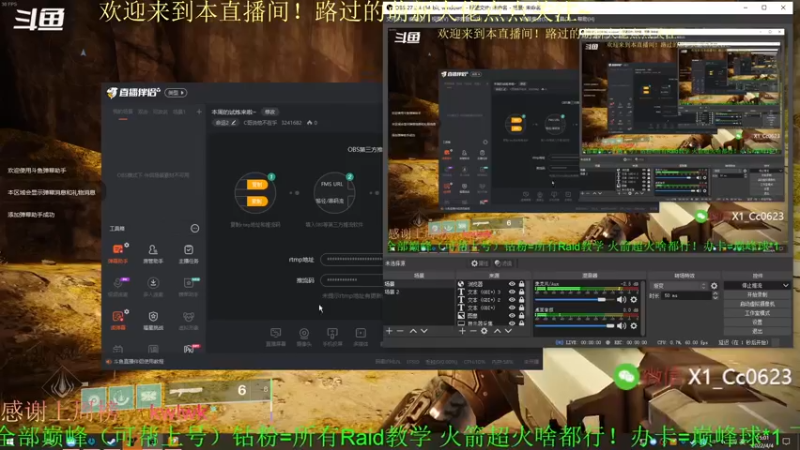Screen dimensions: 800x450
Task: Remove the selected source with Sources minus icon
Action: pos(473,331)
